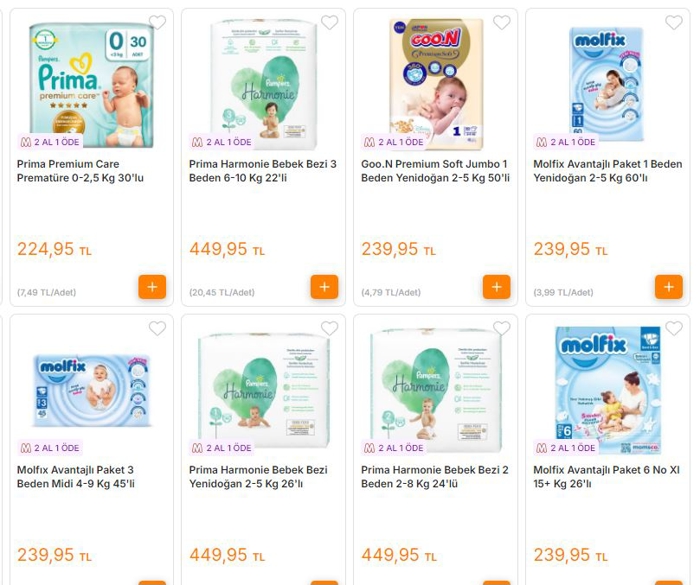
Task: Open Prima Harmonie Bebek Bezi 3 Beden title
Action: coord(262,171)
